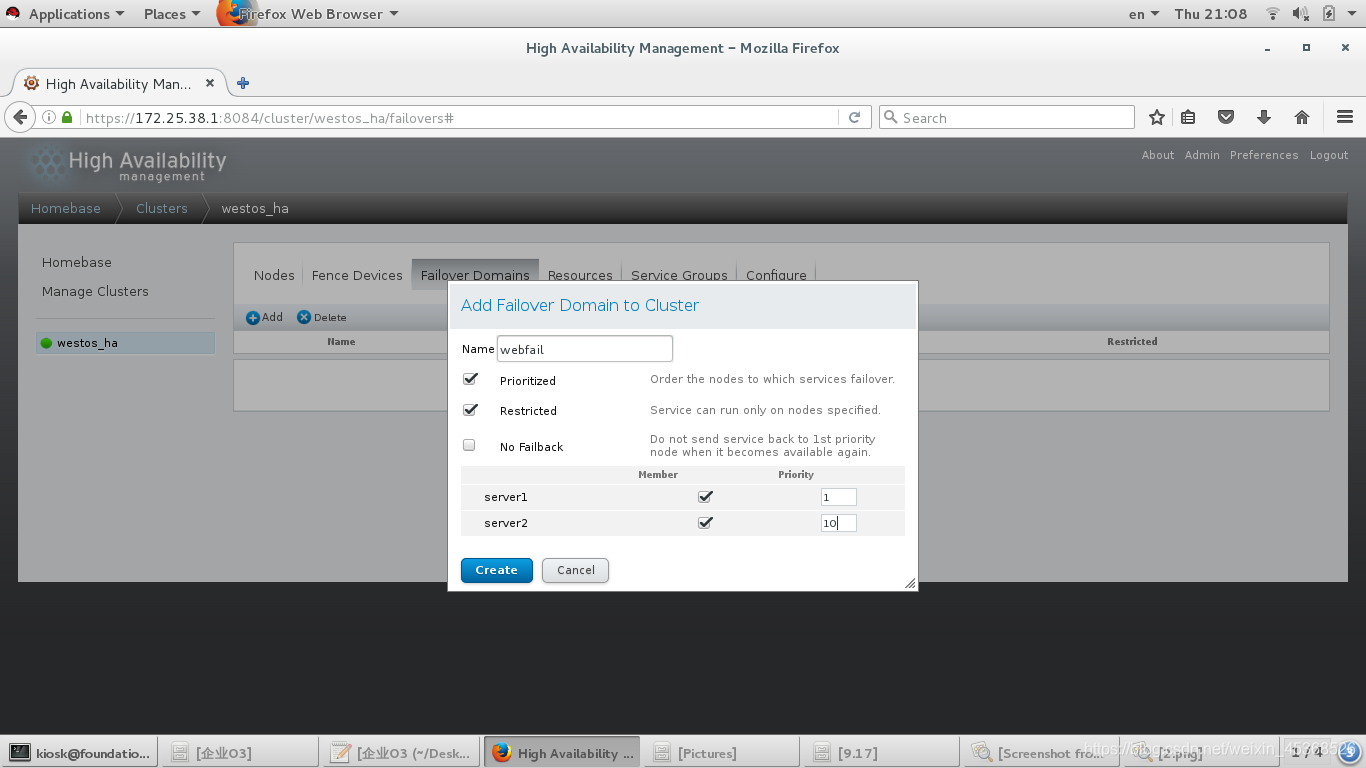Click the Restricted column header
The image size is (1366, 768).
pos(1132,342)
